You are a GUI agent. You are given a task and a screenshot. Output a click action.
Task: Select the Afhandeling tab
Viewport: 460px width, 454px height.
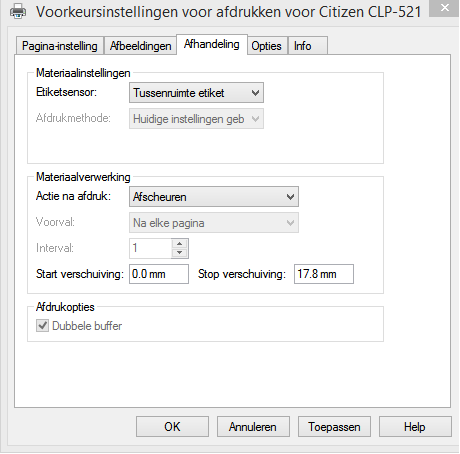(x=212, y=44)
